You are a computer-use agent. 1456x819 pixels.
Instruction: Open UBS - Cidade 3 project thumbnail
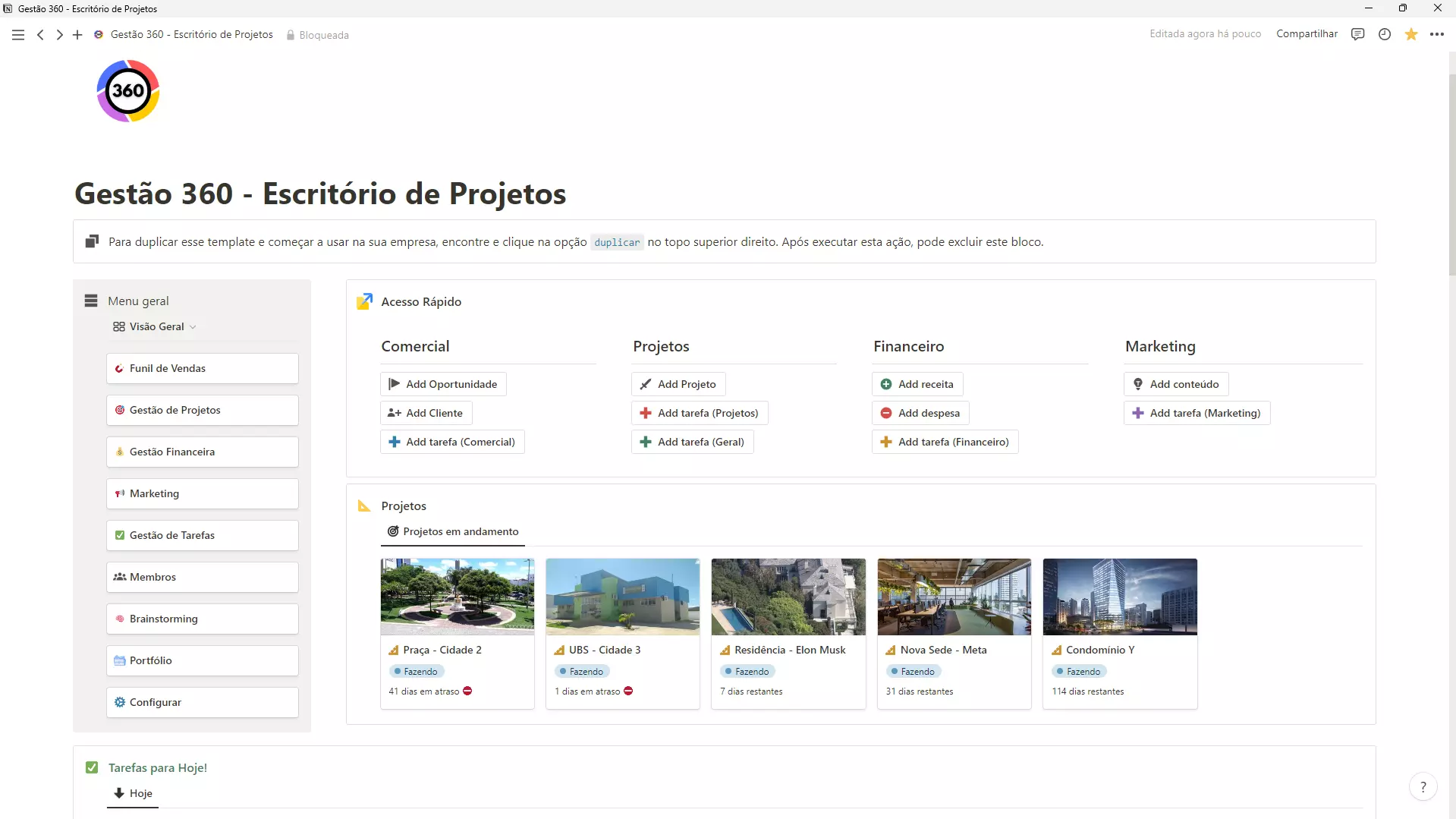(x=623, y=597)
